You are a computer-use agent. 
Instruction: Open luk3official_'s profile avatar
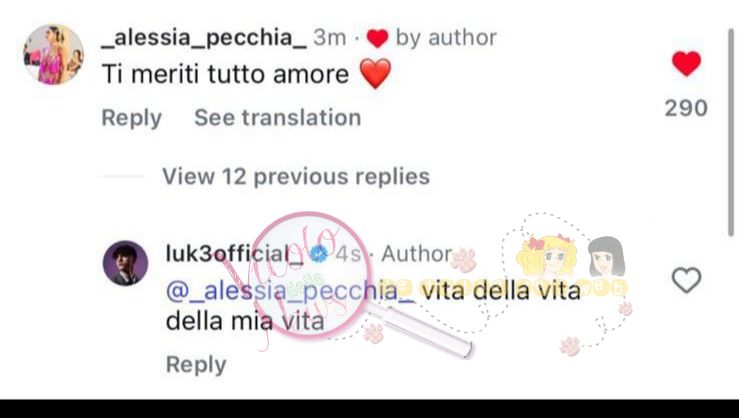125,263
